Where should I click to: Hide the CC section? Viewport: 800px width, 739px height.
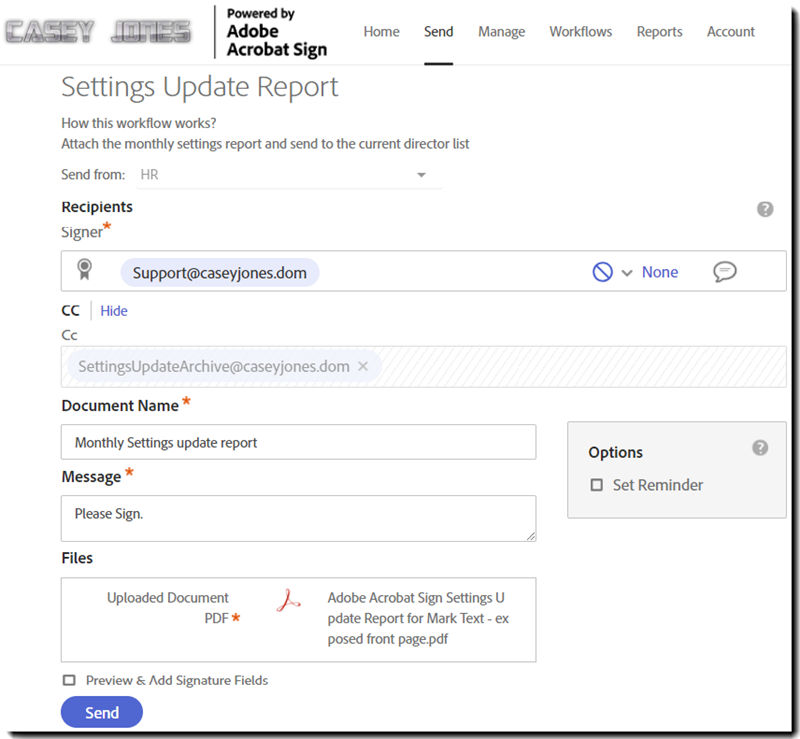click(113, 311)
